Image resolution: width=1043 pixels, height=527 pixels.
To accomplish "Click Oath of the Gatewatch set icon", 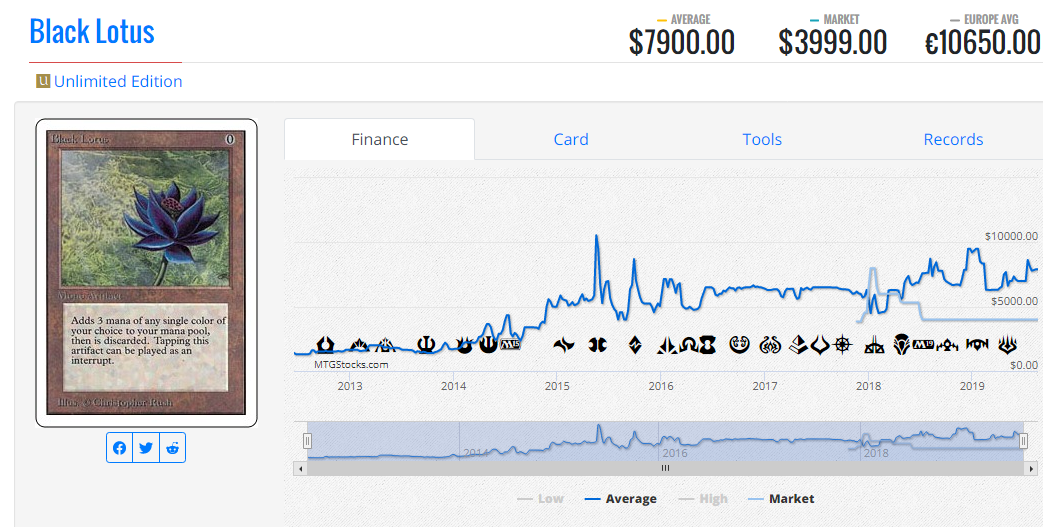I will click(x=667, y=345).
